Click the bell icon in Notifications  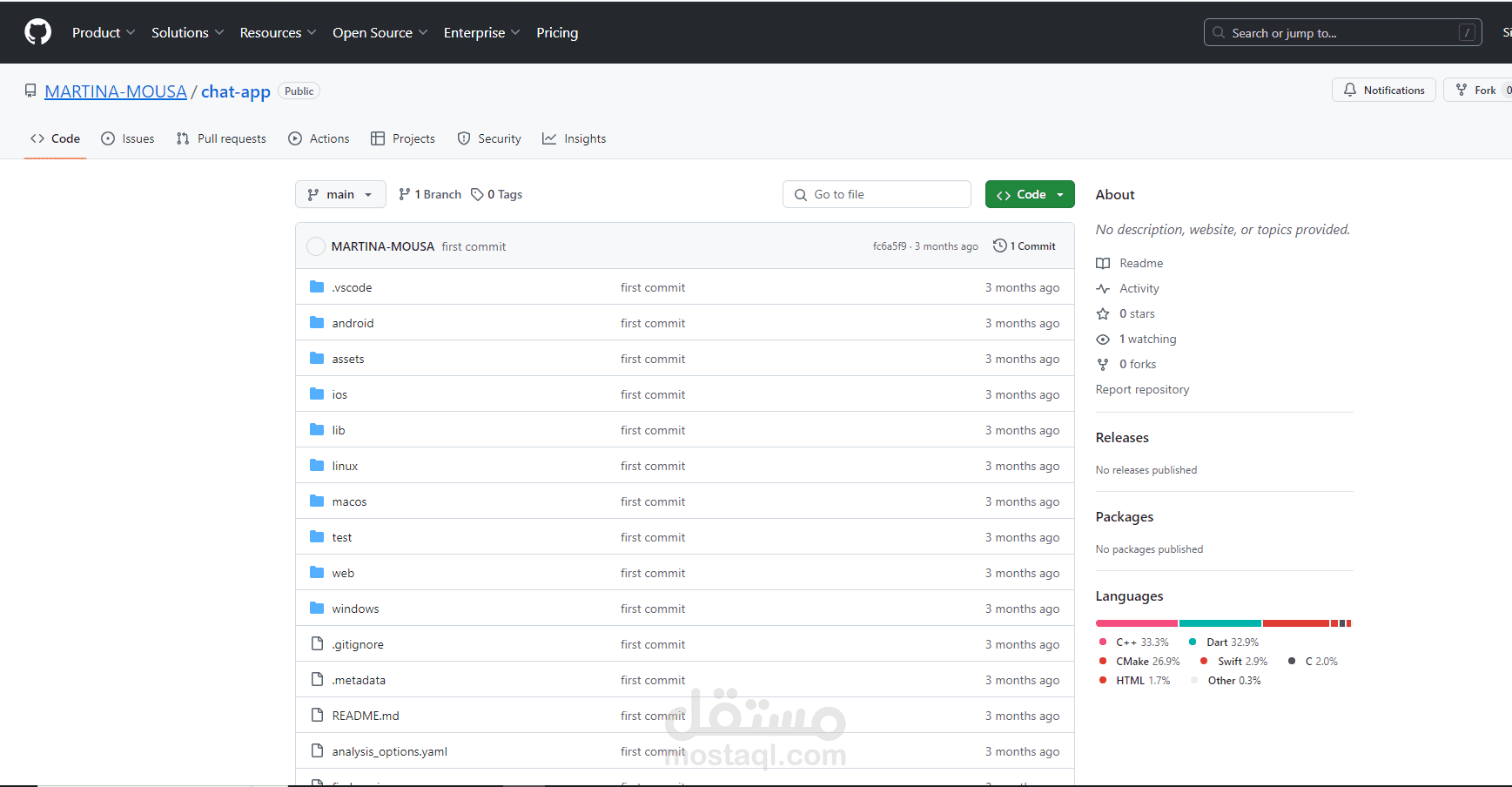tap(1350, 90)
